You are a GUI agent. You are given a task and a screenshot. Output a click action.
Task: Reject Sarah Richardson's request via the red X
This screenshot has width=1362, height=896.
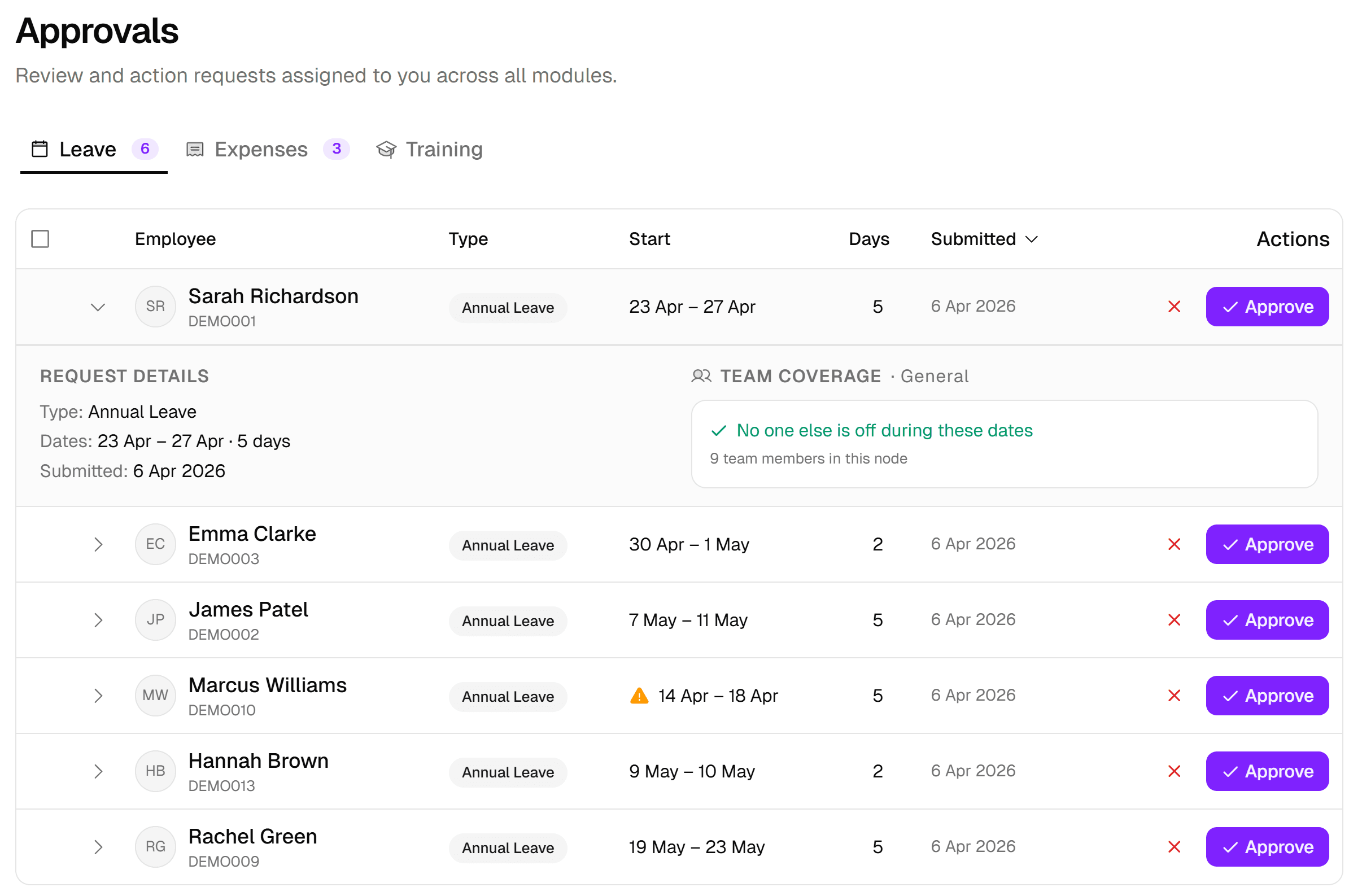pos(1175,307)
